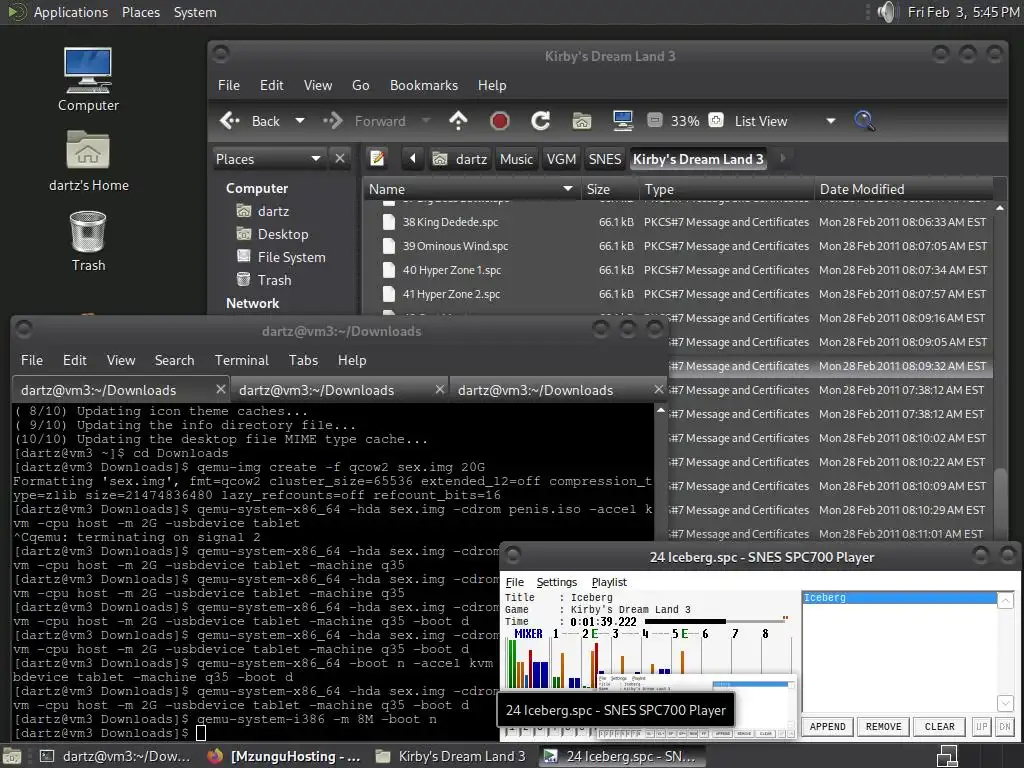This screenshot has height=768, width=1024.
Task: Open the Forward history dropdown arrow
Action: click(x=426, y=121)
